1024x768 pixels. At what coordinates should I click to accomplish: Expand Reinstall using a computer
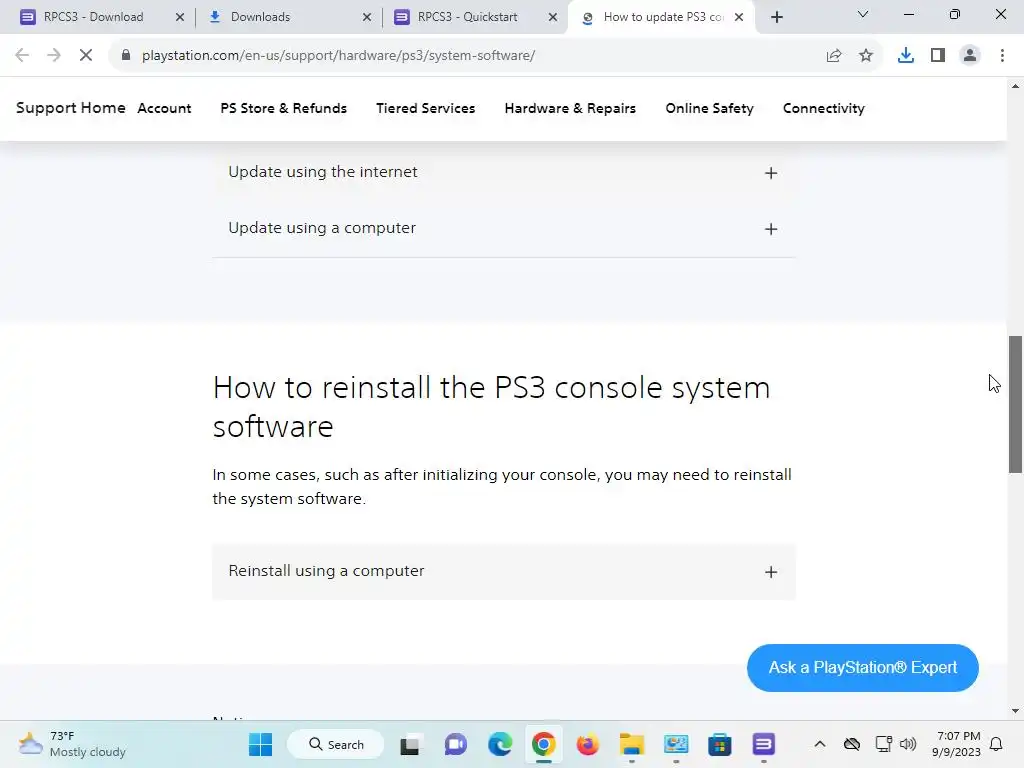pyautogui.click(x=504, y=571)
